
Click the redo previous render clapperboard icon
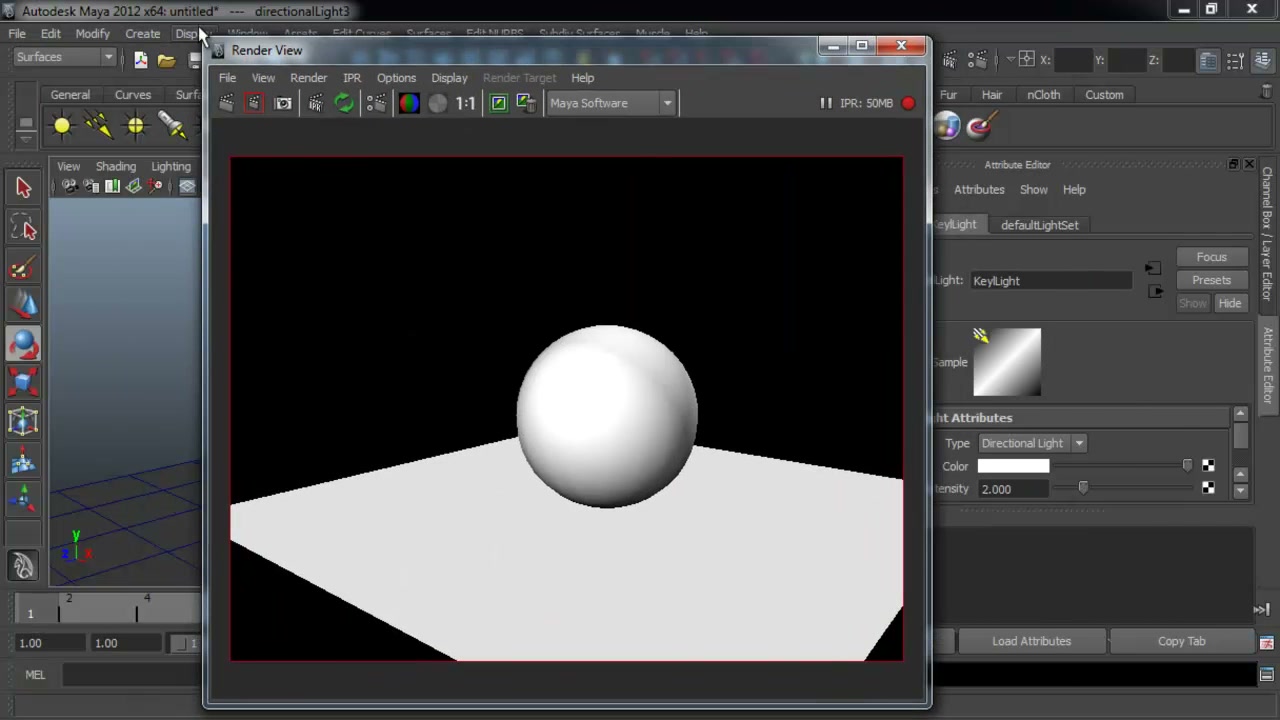pyautogui.click(x=226, y=103)
